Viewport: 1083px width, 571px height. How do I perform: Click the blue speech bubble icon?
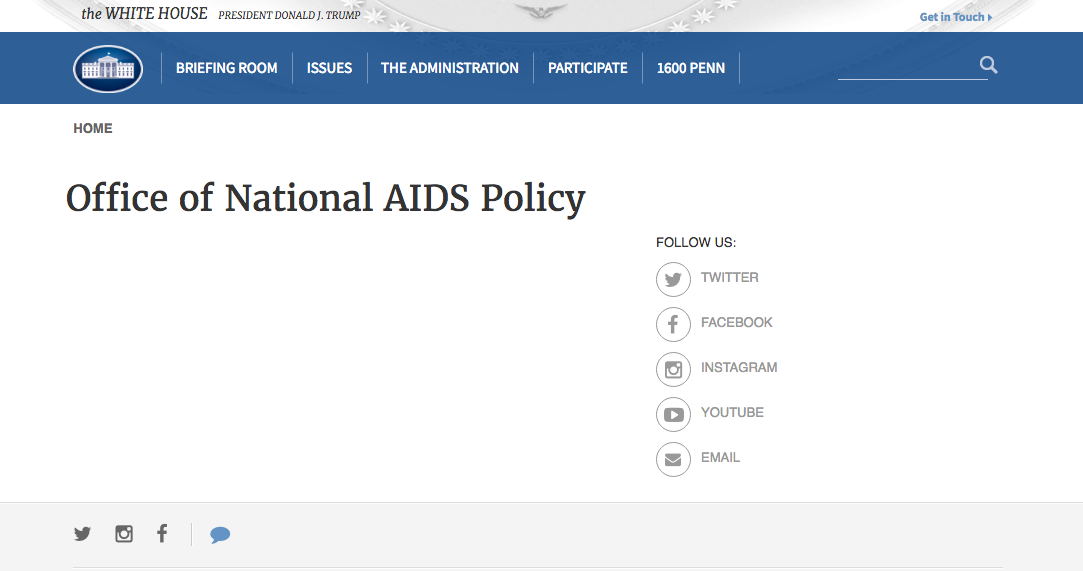(220, 535)
